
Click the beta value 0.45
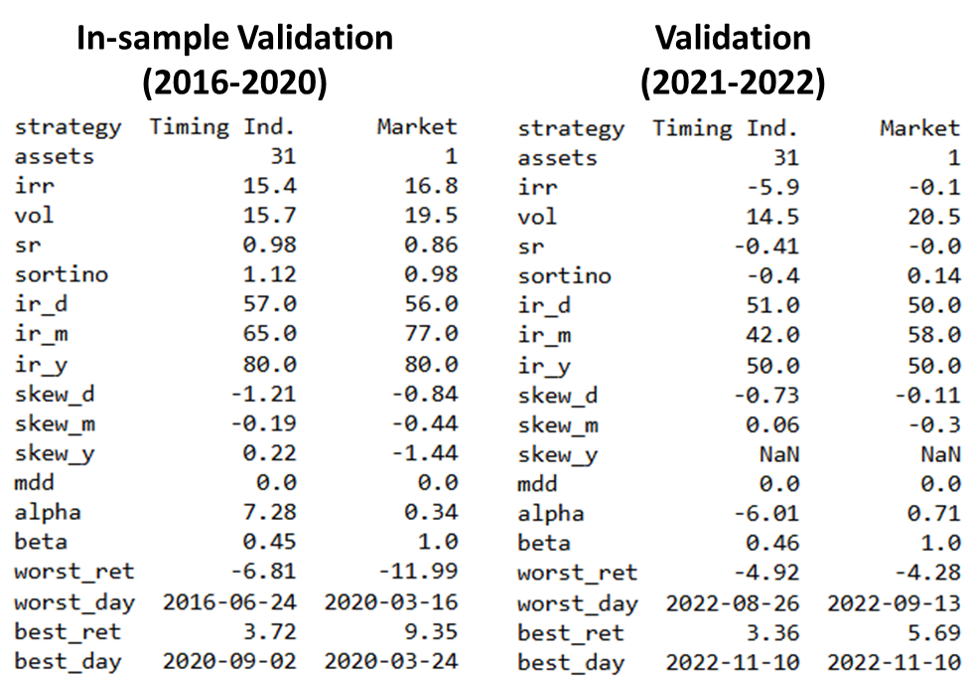(x=269, y=543)
